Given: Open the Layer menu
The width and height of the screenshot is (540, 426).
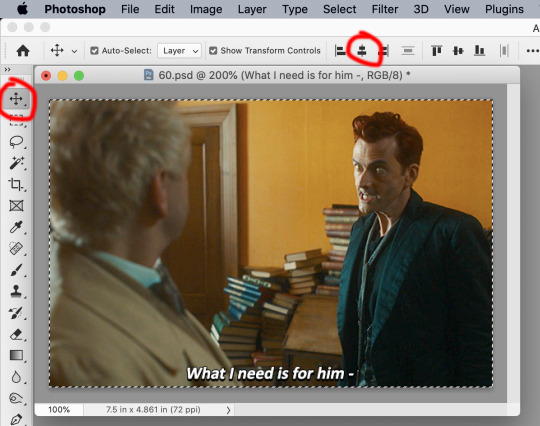Looking at the screenshot, I should (252, 9).
